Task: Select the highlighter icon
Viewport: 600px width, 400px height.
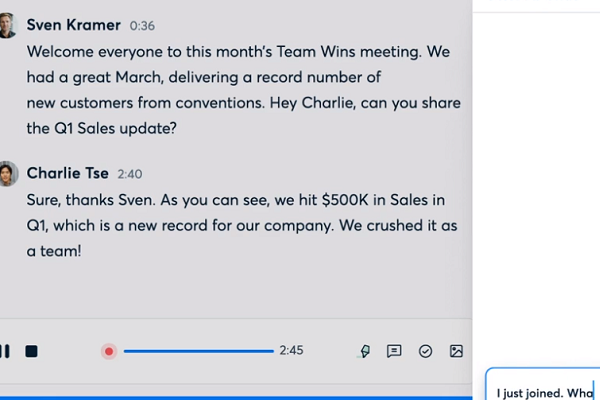Action: click(364, 351)
